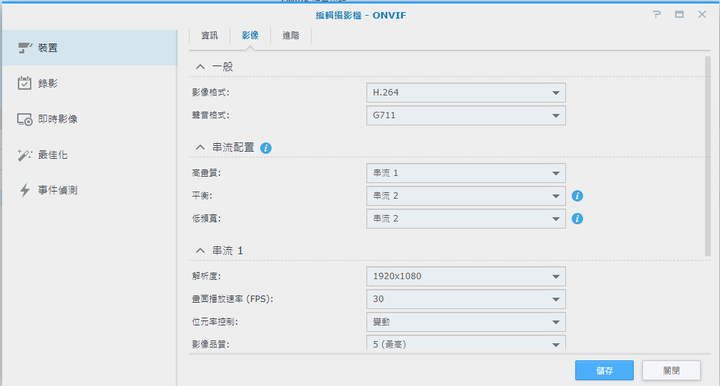Viewport: 720px width, 386px height.
Task: Click the 儲存 (Save) button
Action: pos(604,370)
